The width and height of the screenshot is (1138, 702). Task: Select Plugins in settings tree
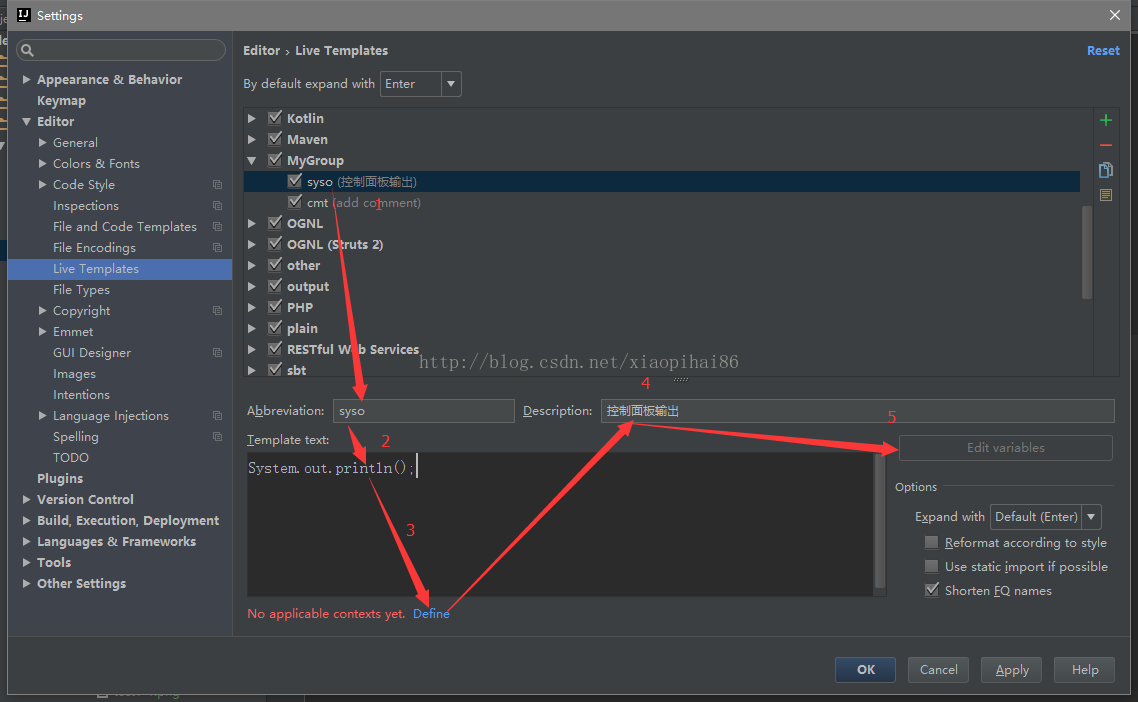click(60, 478)
